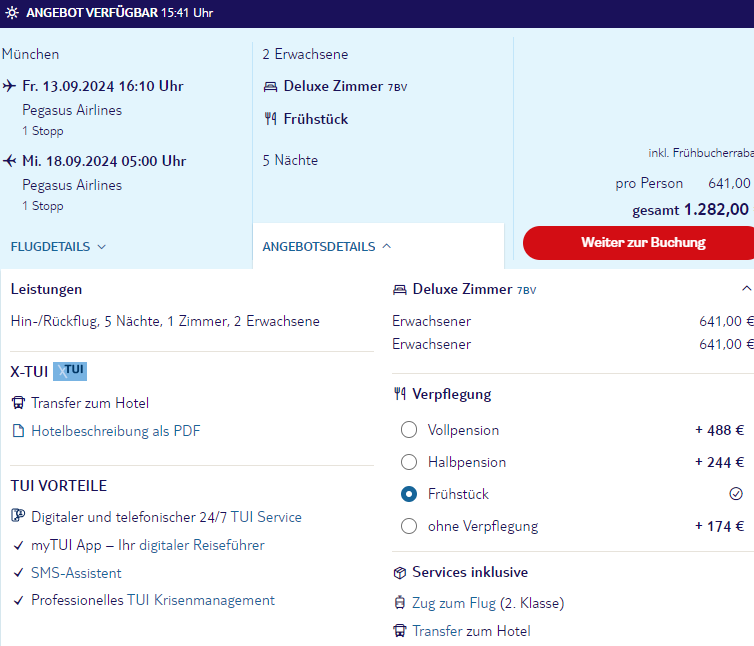
Task: Click the pro Person 641,00 price
Action: click(x=683, y=183)
